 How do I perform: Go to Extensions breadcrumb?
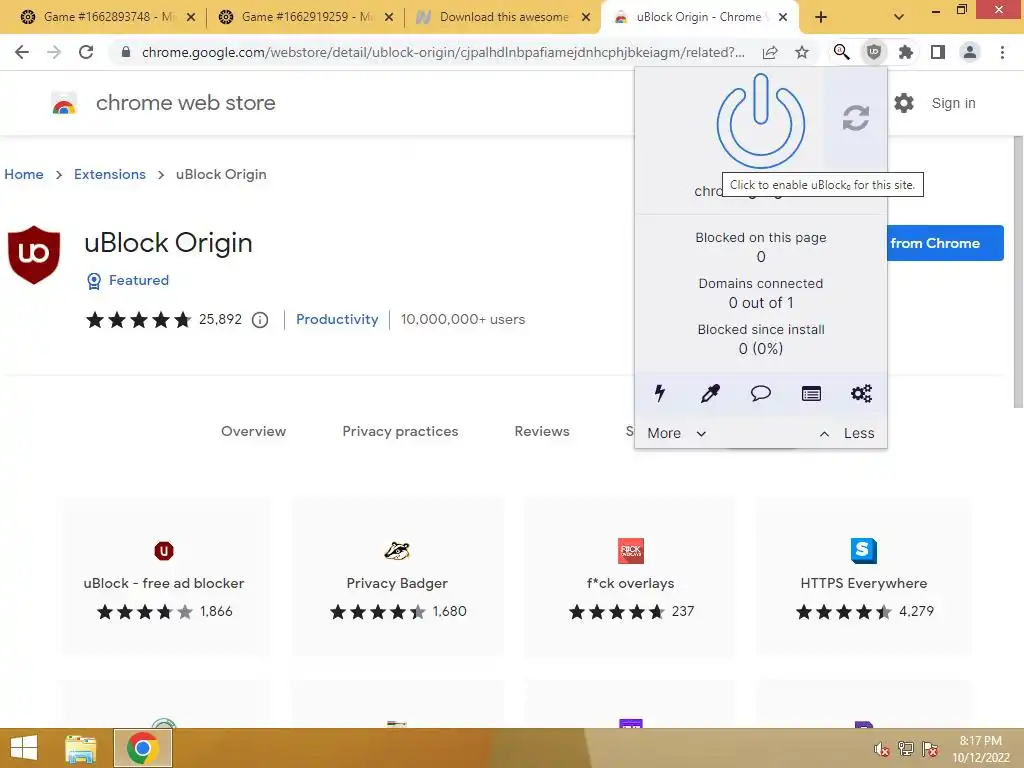[110, 174]
